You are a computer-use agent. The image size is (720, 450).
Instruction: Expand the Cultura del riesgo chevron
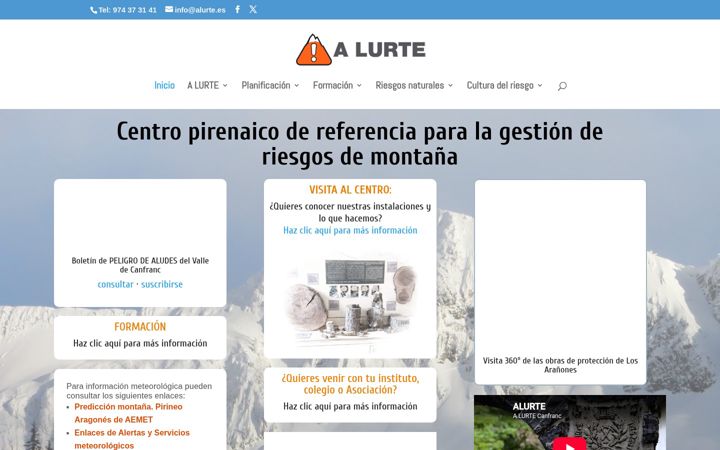[x=540, y=85]
